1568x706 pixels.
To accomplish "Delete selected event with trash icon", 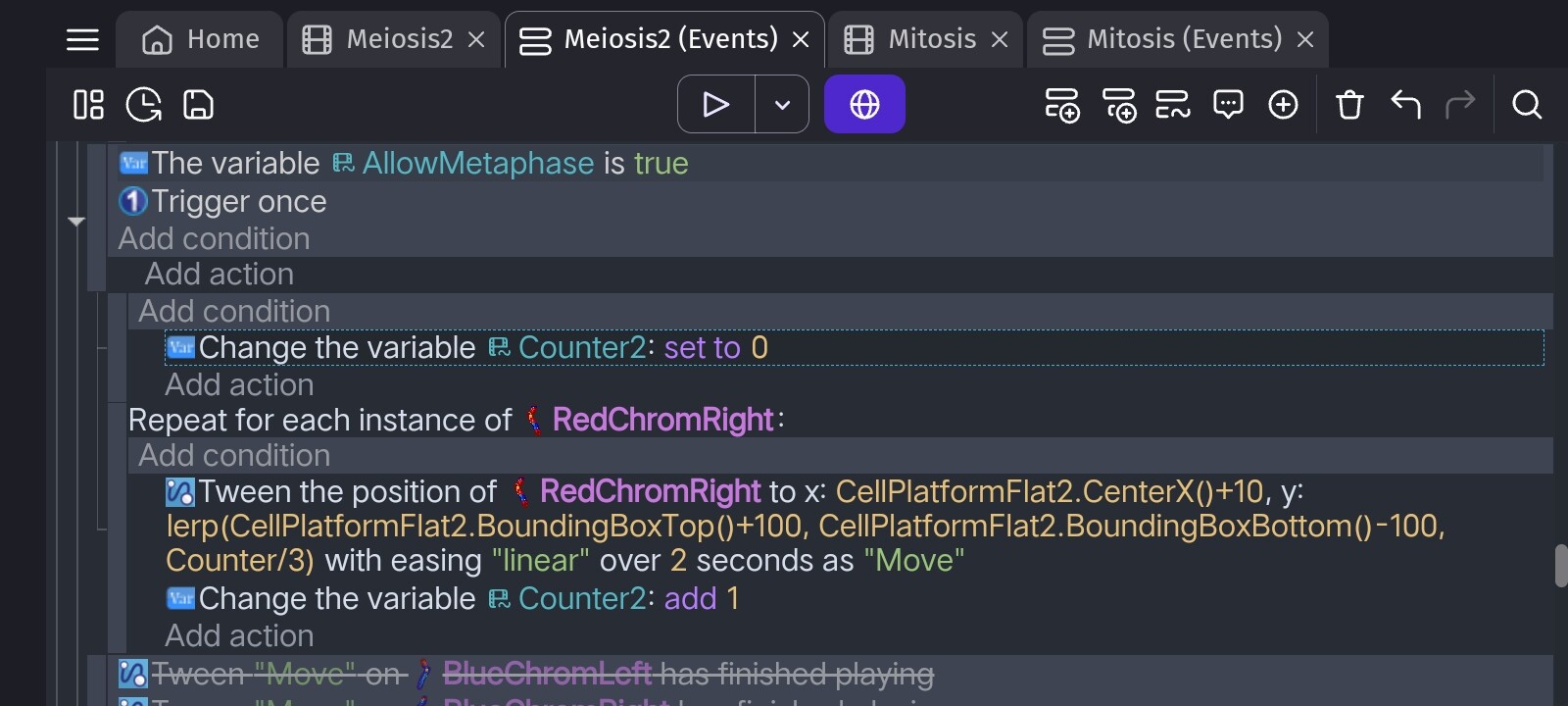I will (x=1349, y=104).
